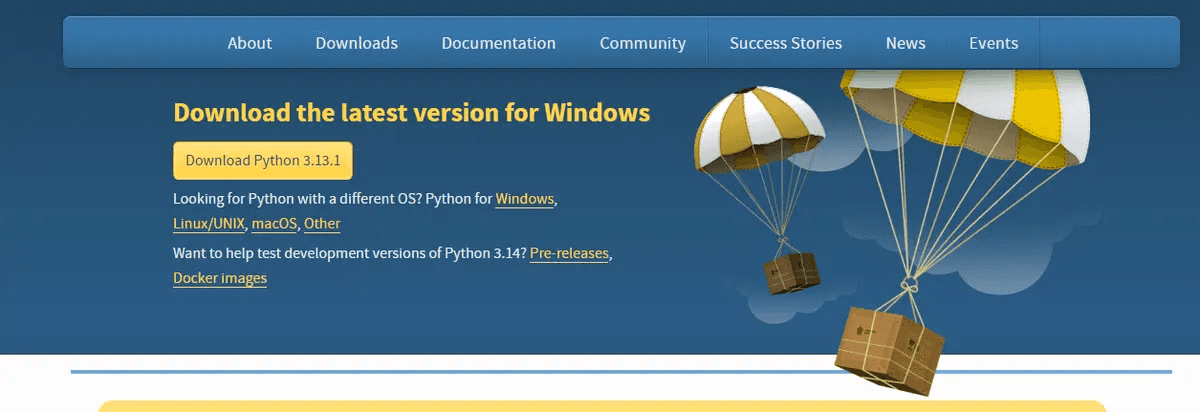1200x412 pixels.
Task: Follow the Windows link
Action: click(x=524, y=199)
